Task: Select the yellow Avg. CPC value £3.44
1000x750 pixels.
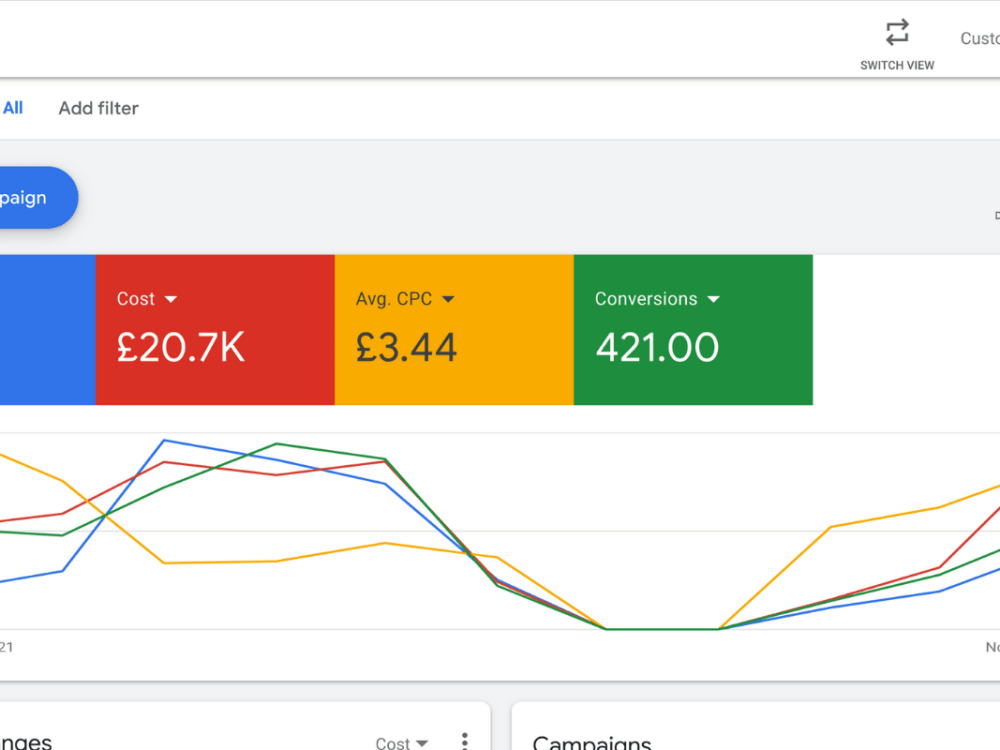Action: 406,348
